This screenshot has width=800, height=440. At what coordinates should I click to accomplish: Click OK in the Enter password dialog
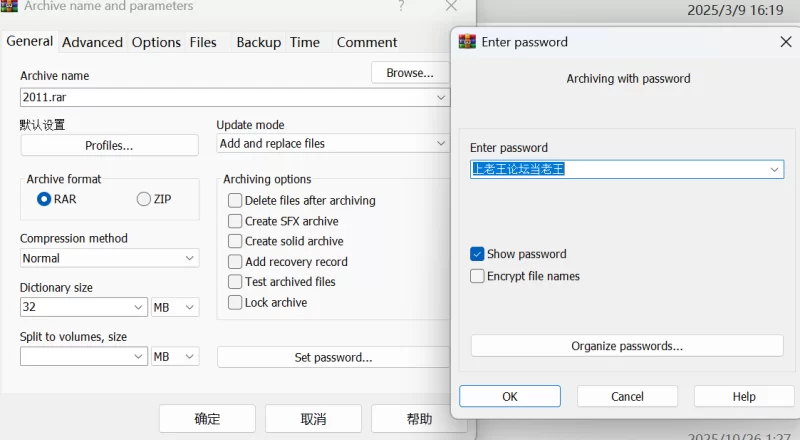[510, 396]
